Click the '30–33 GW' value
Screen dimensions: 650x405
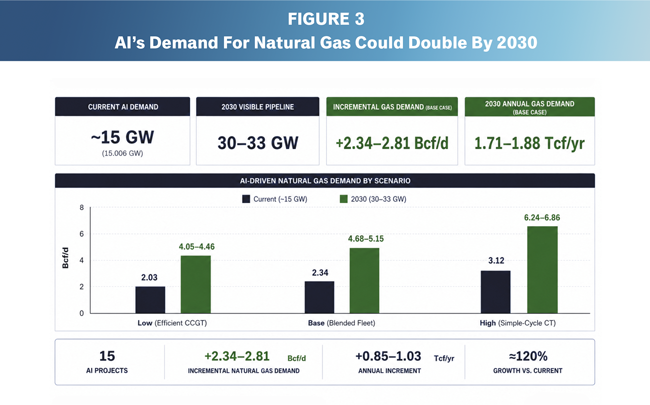tap(258, 143)
